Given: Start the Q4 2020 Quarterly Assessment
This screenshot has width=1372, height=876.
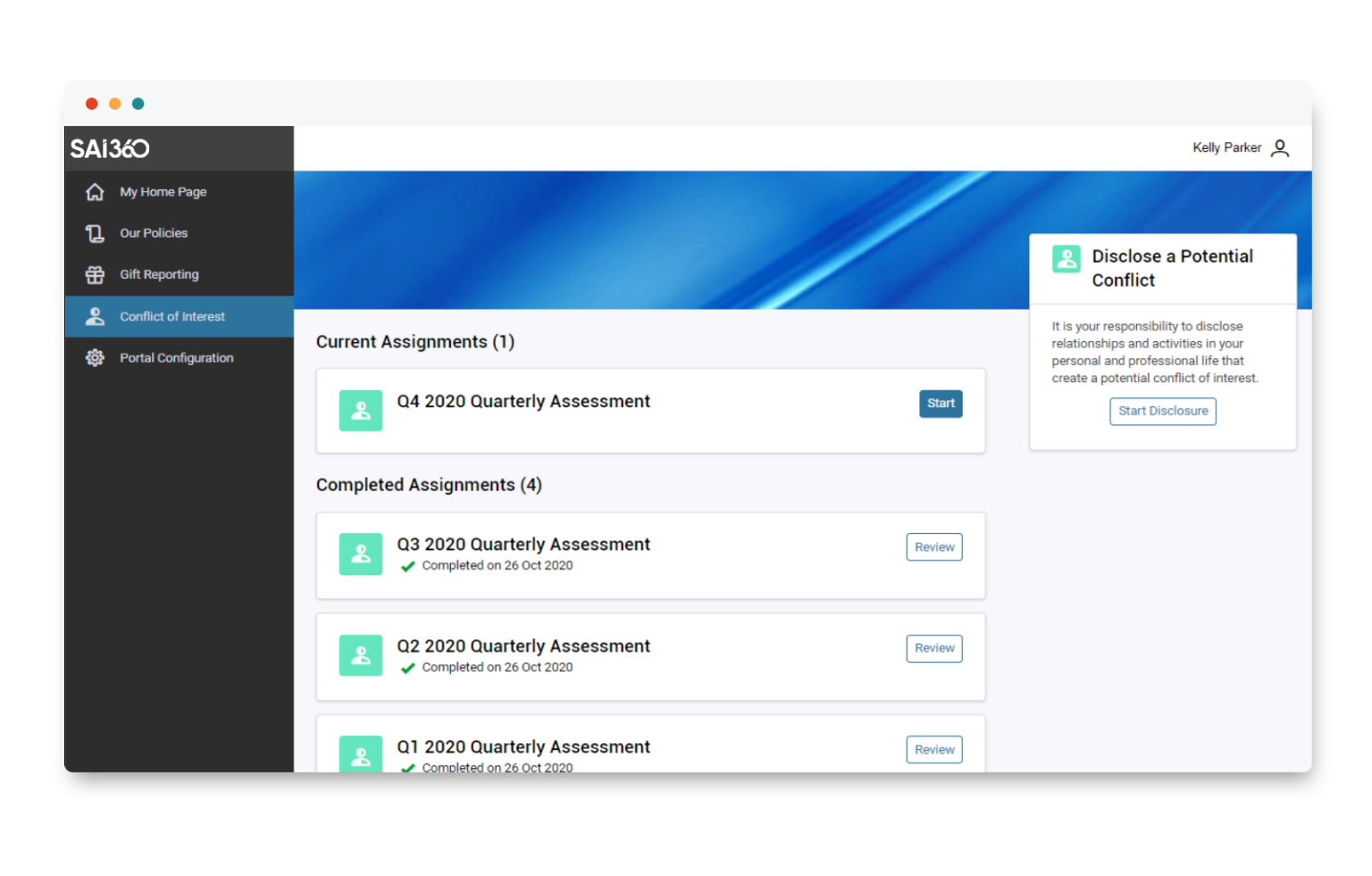Looking at the screenshot, I should pyautogui.click(x=941, y=404).
